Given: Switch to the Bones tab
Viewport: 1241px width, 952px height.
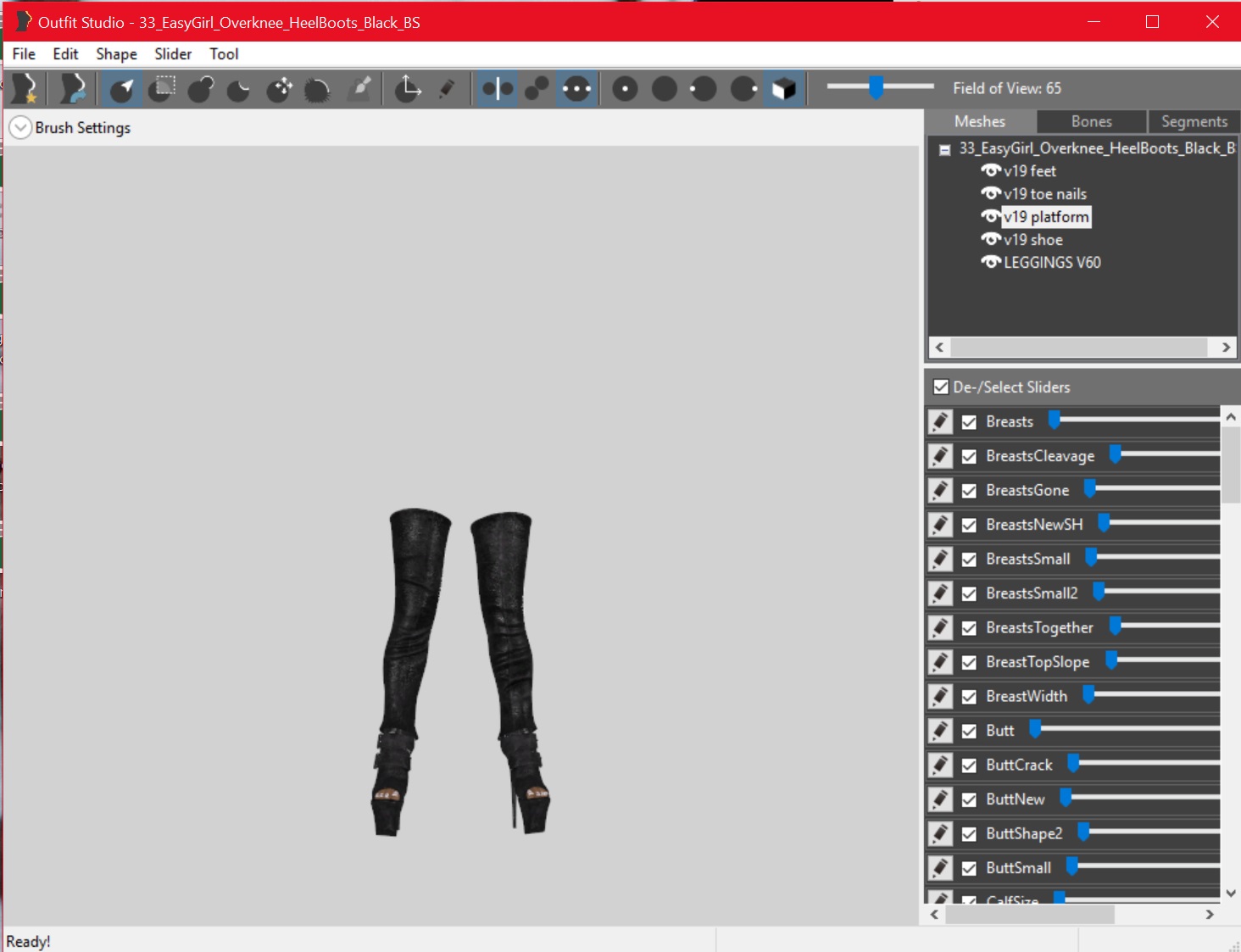Looking at the screenshot, I should (x=1091, y=121).
